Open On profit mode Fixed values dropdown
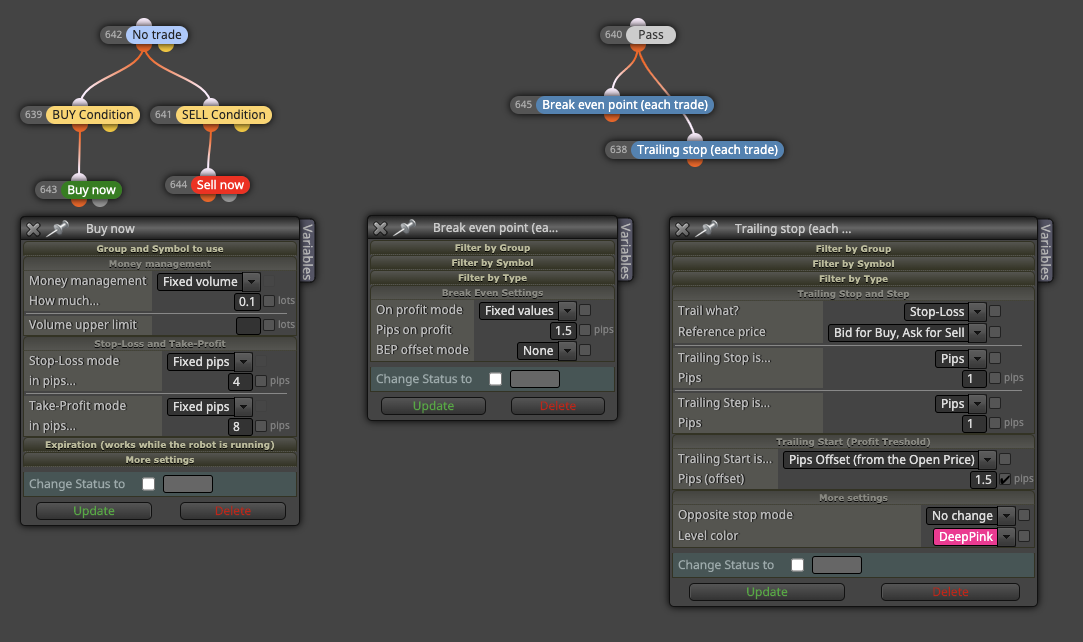This screenshot has width=1083, height=642. [x=528, y=311]
